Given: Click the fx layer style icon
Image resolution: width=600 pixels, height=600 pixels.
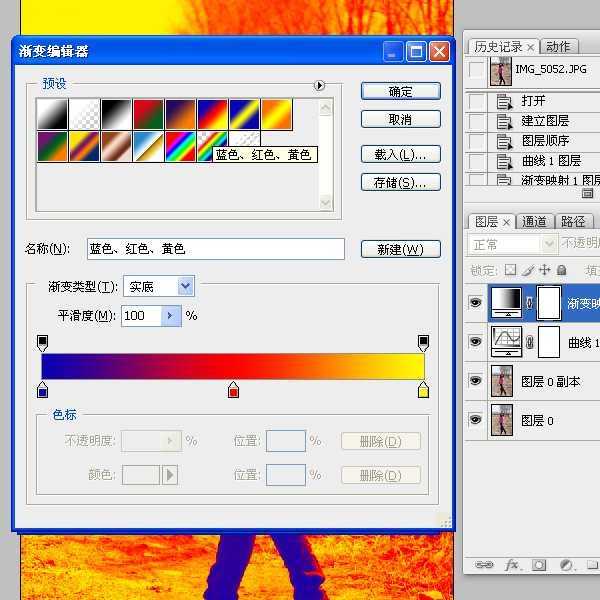Looking at the screenshot, I should [x=512, y=565].
